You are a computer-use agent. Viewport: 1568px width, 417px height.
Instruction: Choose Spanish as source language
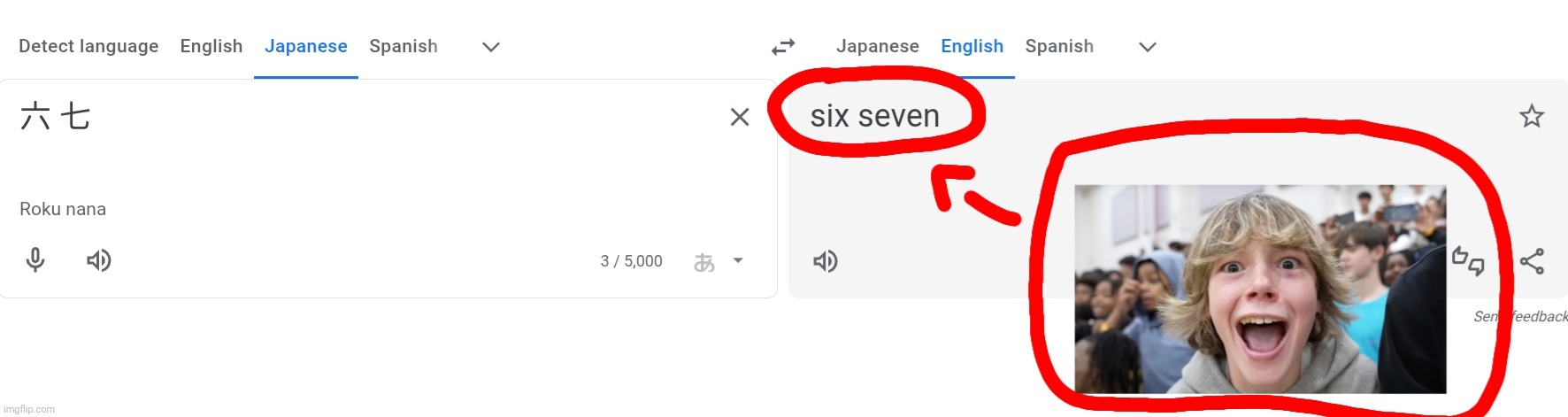point(404,46)
